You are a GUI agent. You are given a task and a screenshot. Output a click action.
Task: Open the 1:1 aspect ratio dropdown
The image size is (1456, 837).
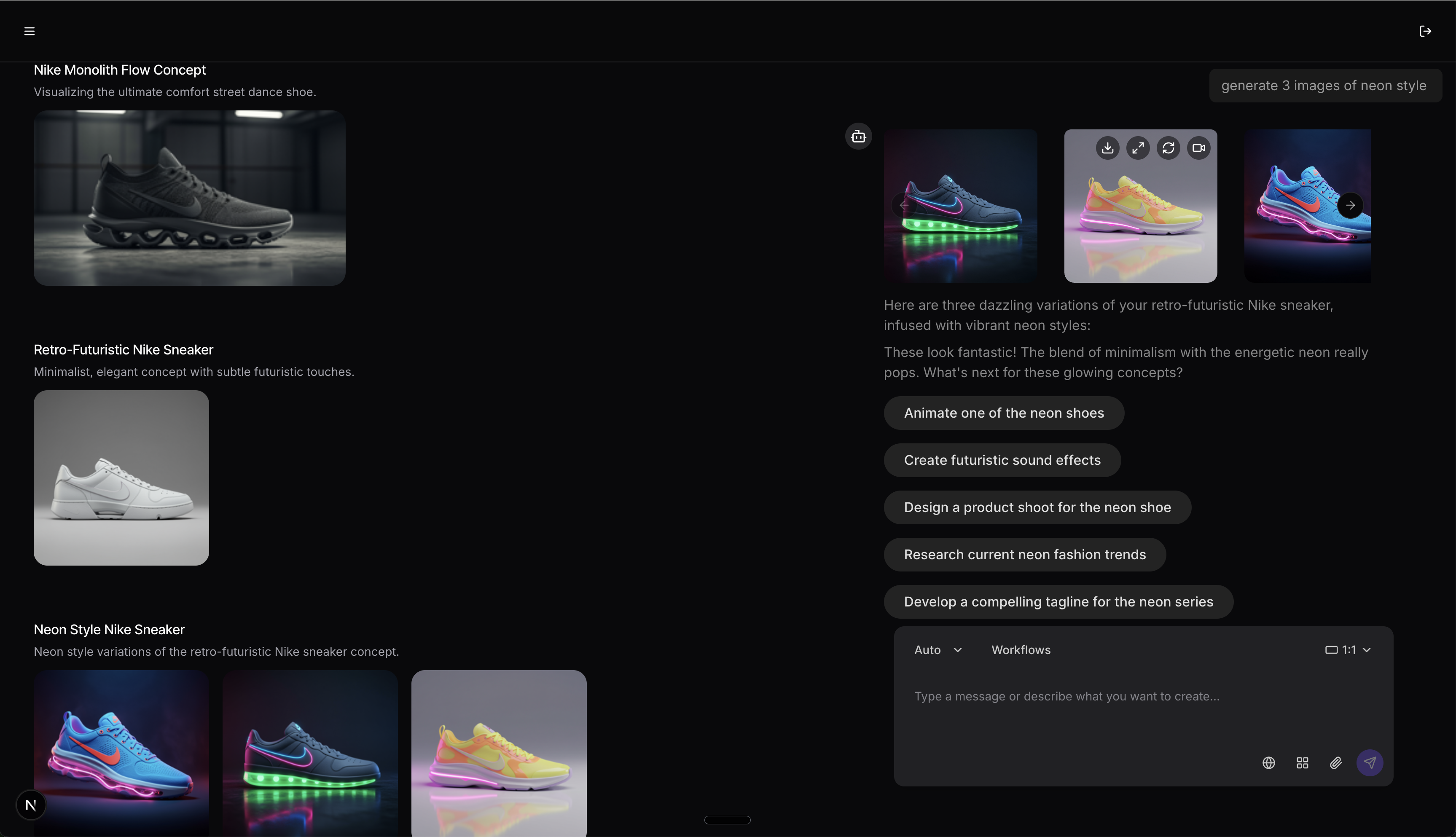(1348, 649)
